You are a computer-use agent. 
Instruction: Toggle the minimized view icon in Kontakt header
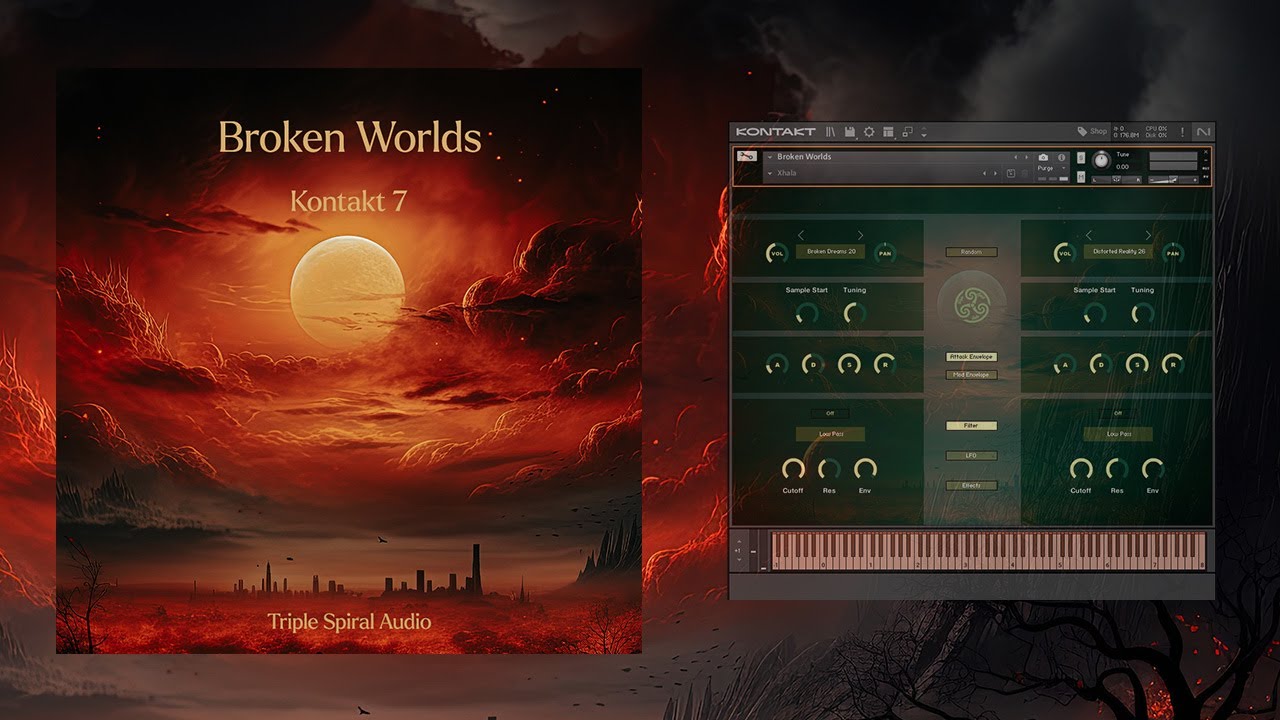coord(908,132)
